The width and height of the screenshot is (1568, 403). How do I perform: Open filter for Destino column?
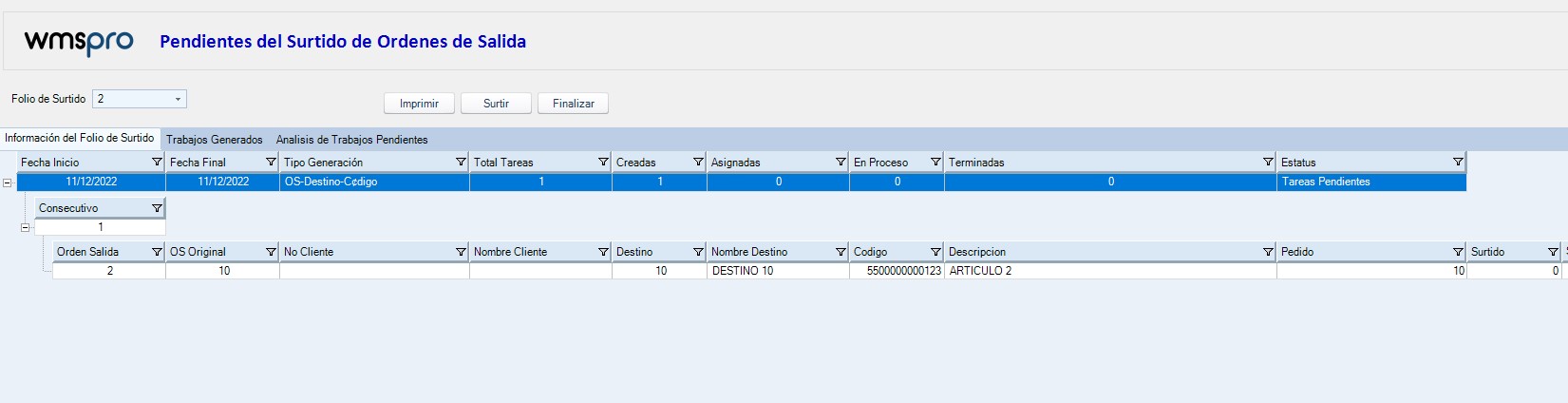click(x=698, y=252)
